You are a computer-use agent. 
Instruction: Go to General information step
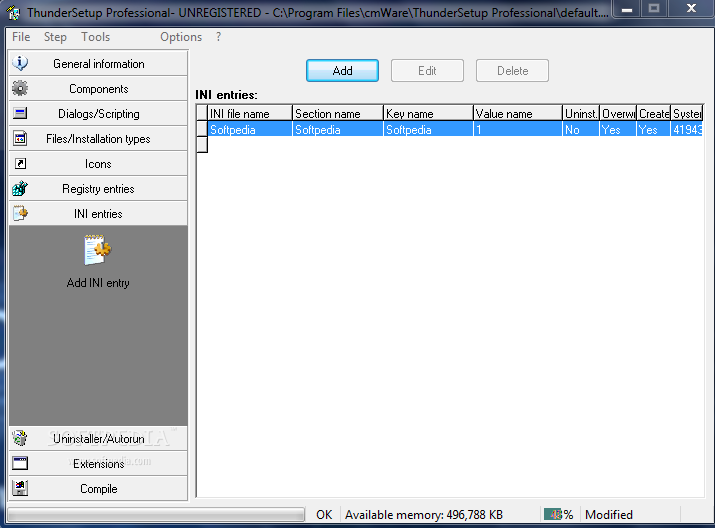(98, 63)
